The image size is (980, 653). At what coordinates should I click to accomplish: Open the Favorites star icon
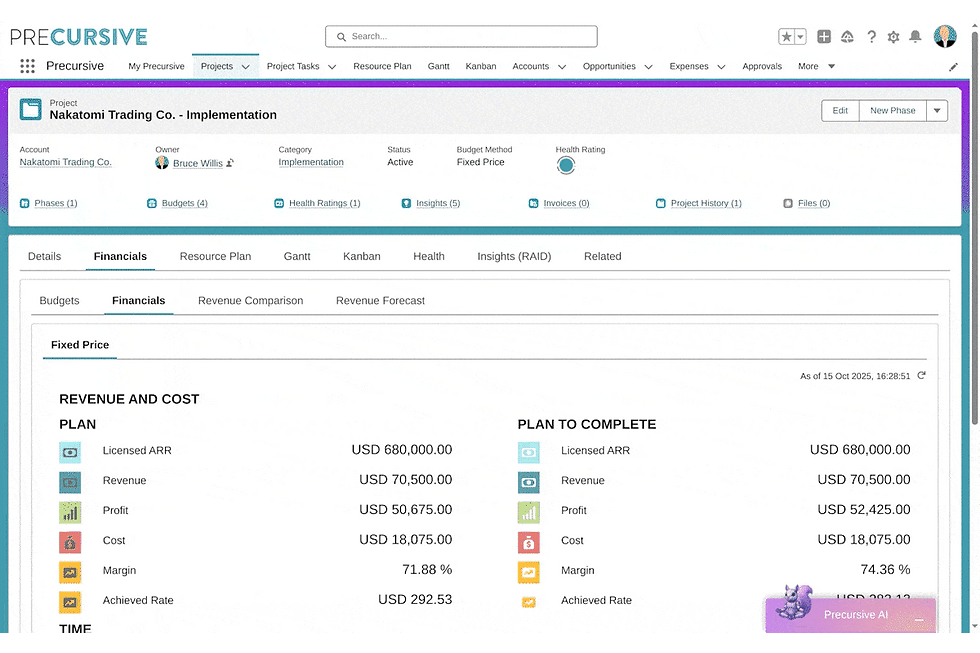(786, 37)
